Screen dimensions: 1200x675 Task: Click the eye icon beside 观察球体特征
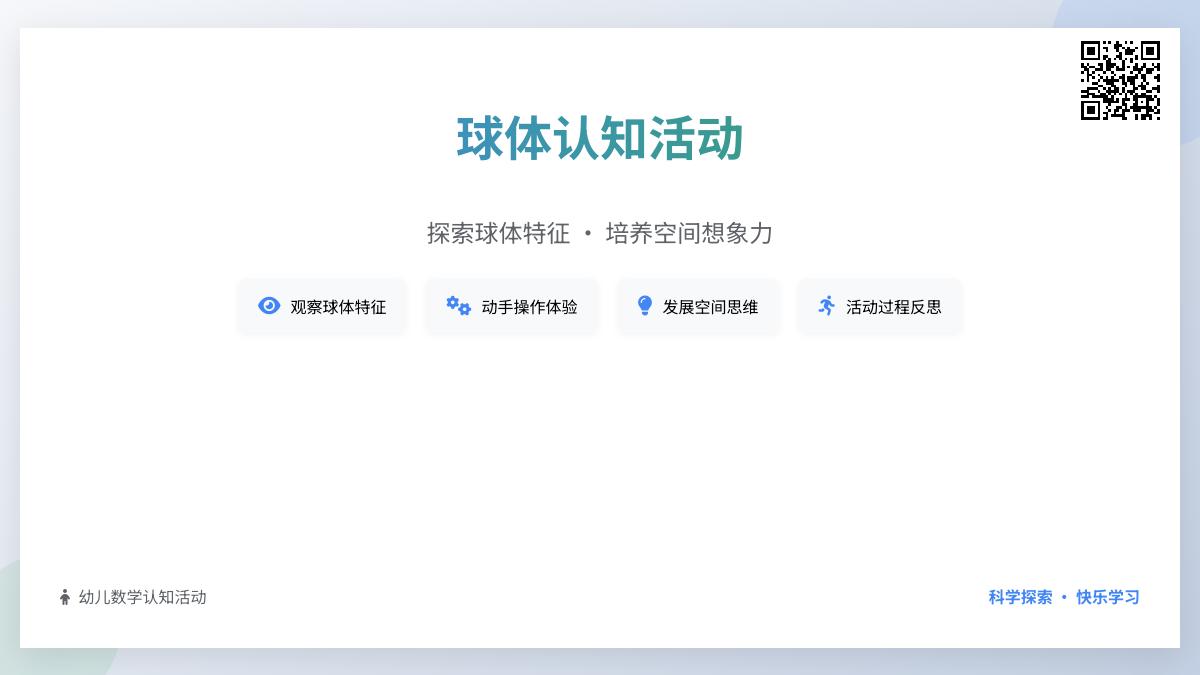click(269, 306)
